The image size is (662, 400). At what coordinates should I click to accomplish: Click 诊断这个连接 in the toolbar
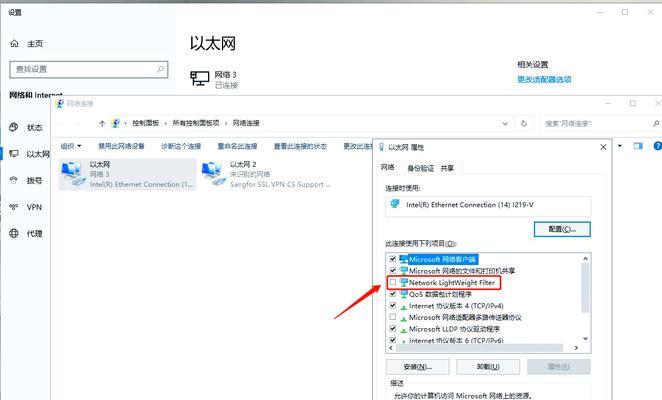(181, 146)
